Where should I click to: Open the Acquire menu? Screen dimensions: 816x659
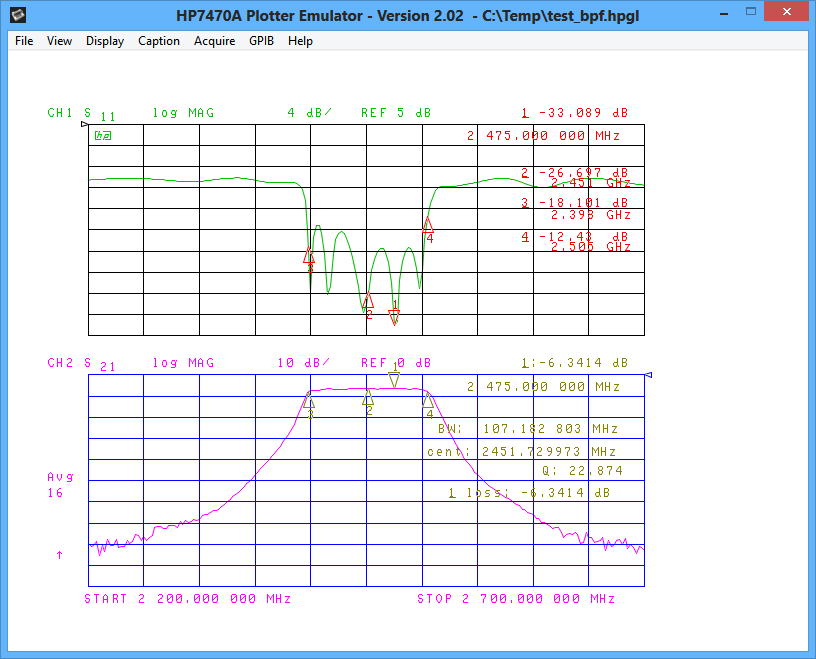(x=215, y=41)
